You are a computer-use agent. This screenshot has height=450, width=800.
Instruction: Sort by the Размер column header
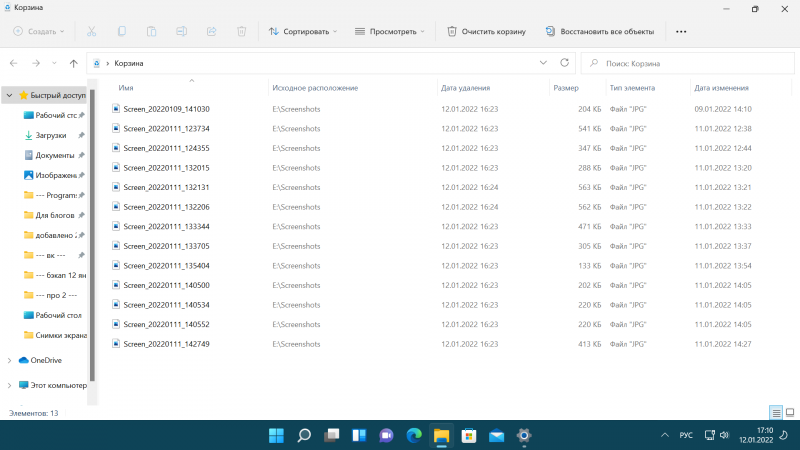(565, 88)
